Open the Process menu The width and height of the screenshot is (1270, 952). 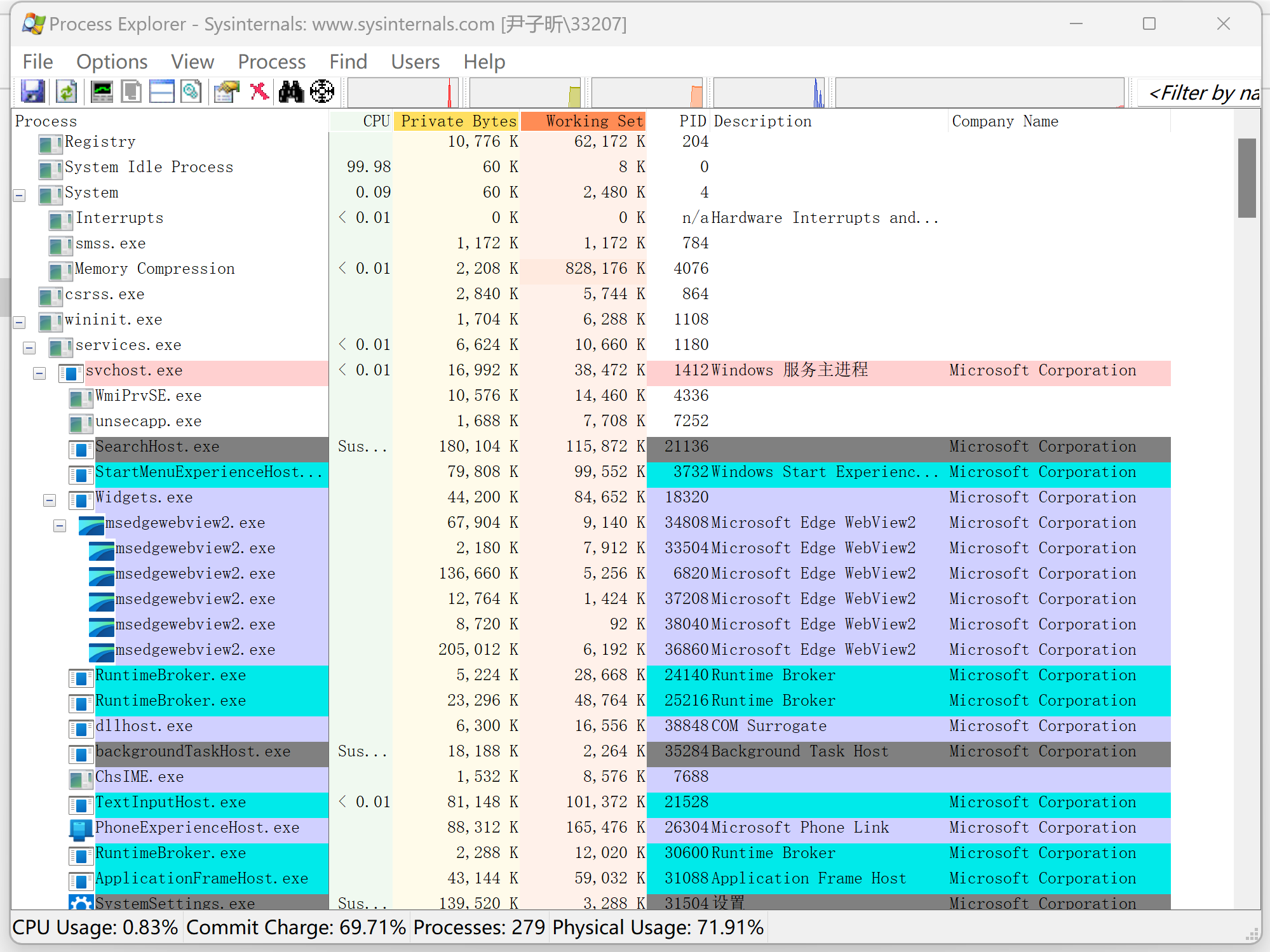coord(272,62)
